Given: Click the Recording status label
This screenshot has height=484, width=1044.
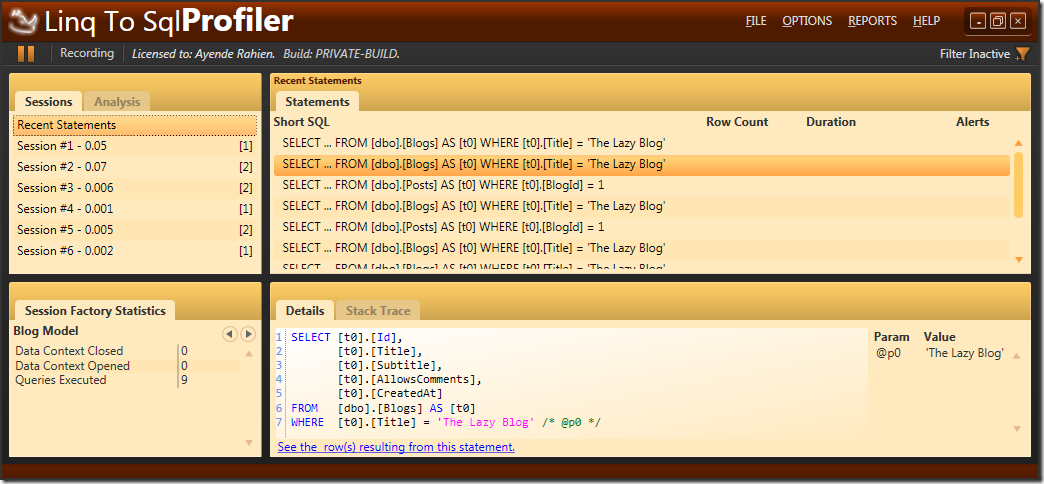Looking at the screenshot, I should pos(87,53).
